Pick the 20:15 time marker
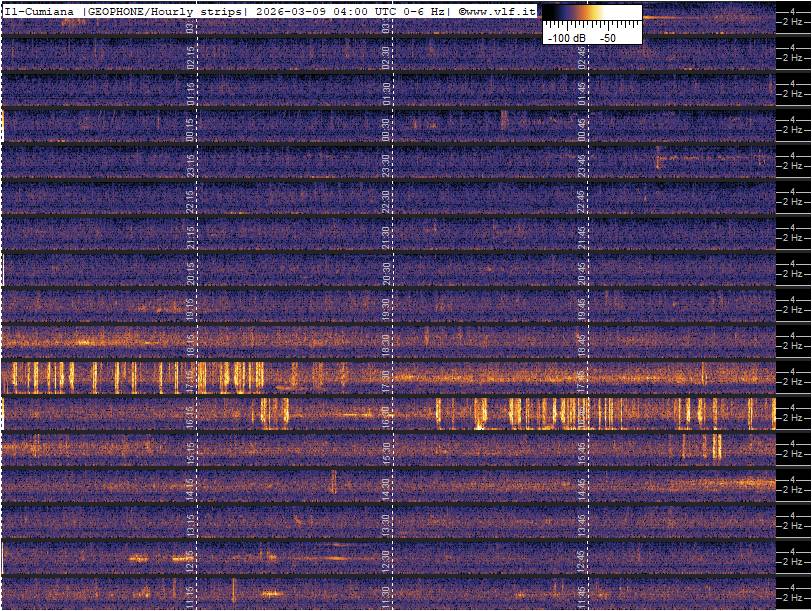The image size is (812, 611). click(190, 272)
